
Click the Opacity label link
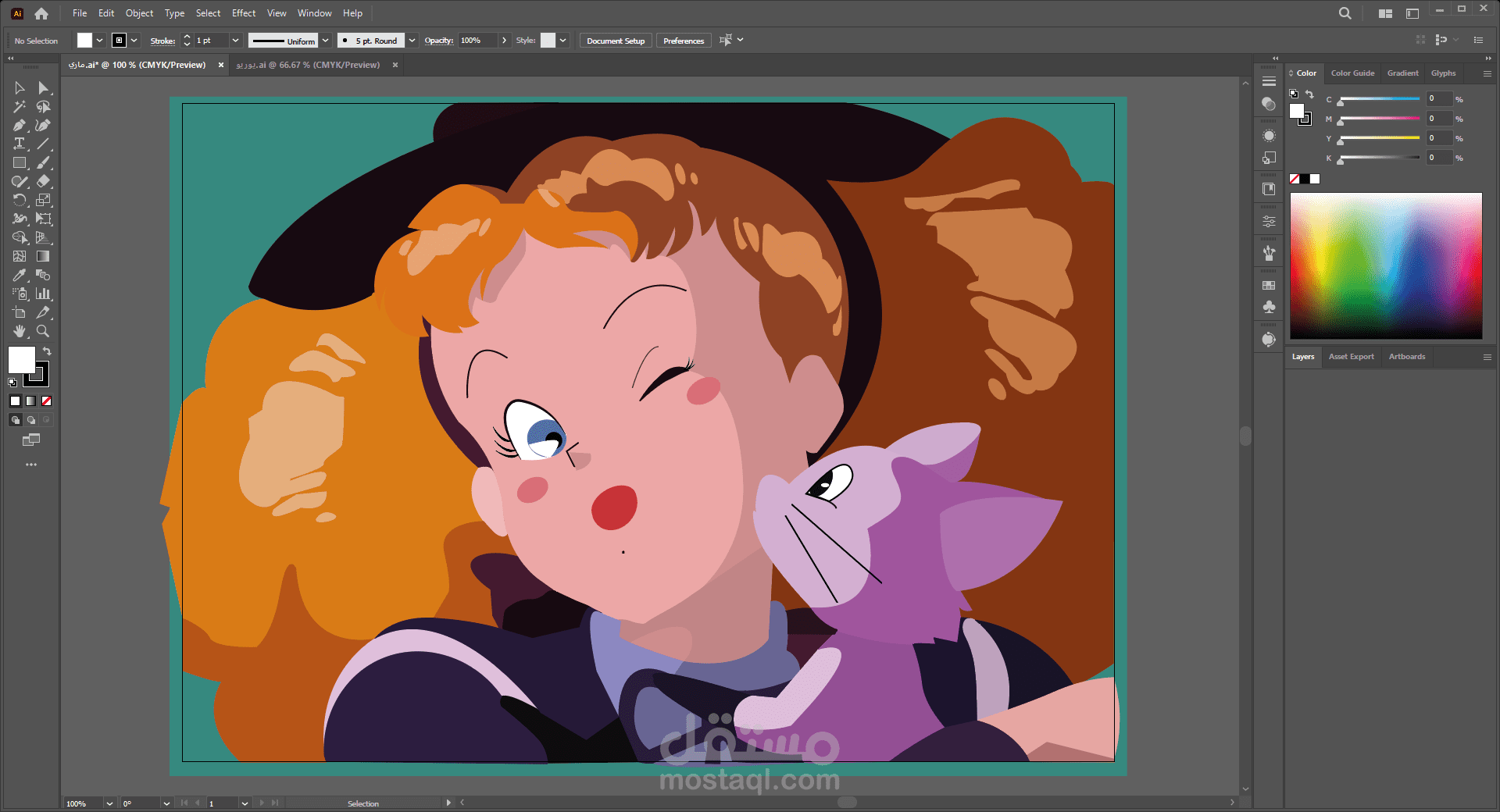[439, 41]
